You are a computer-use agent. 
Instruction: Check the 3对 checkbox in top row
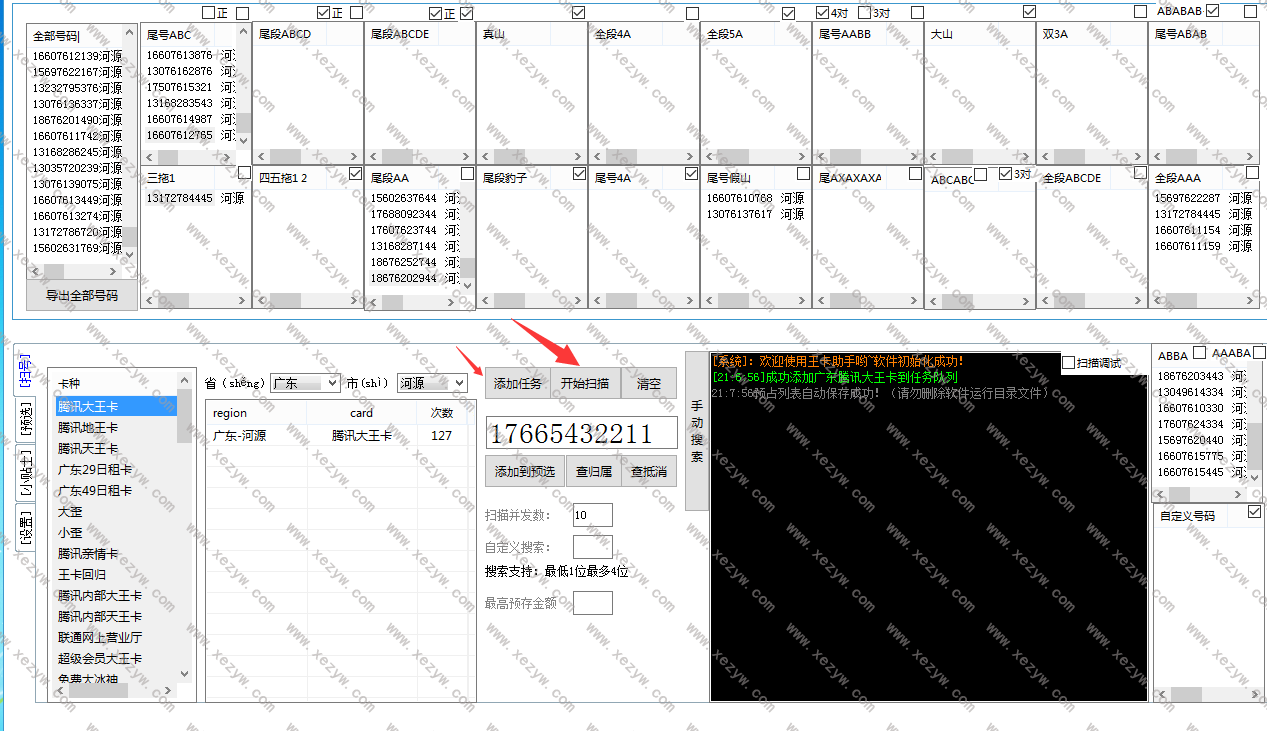865,13
